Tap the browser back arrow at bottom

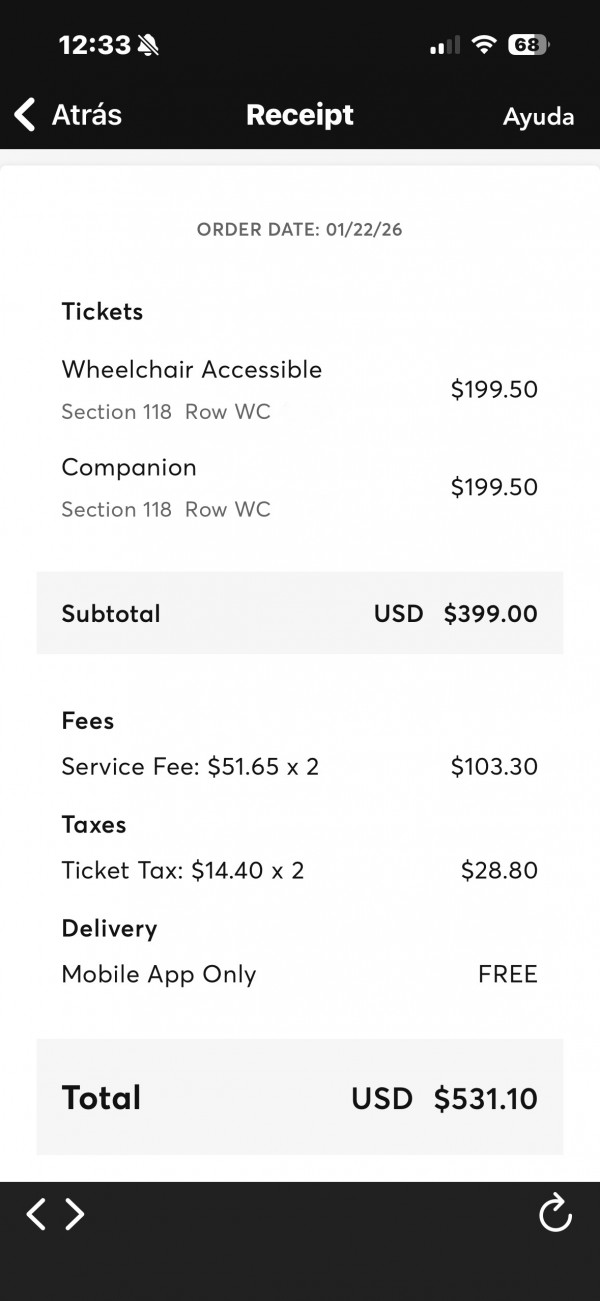(36, 1214)
